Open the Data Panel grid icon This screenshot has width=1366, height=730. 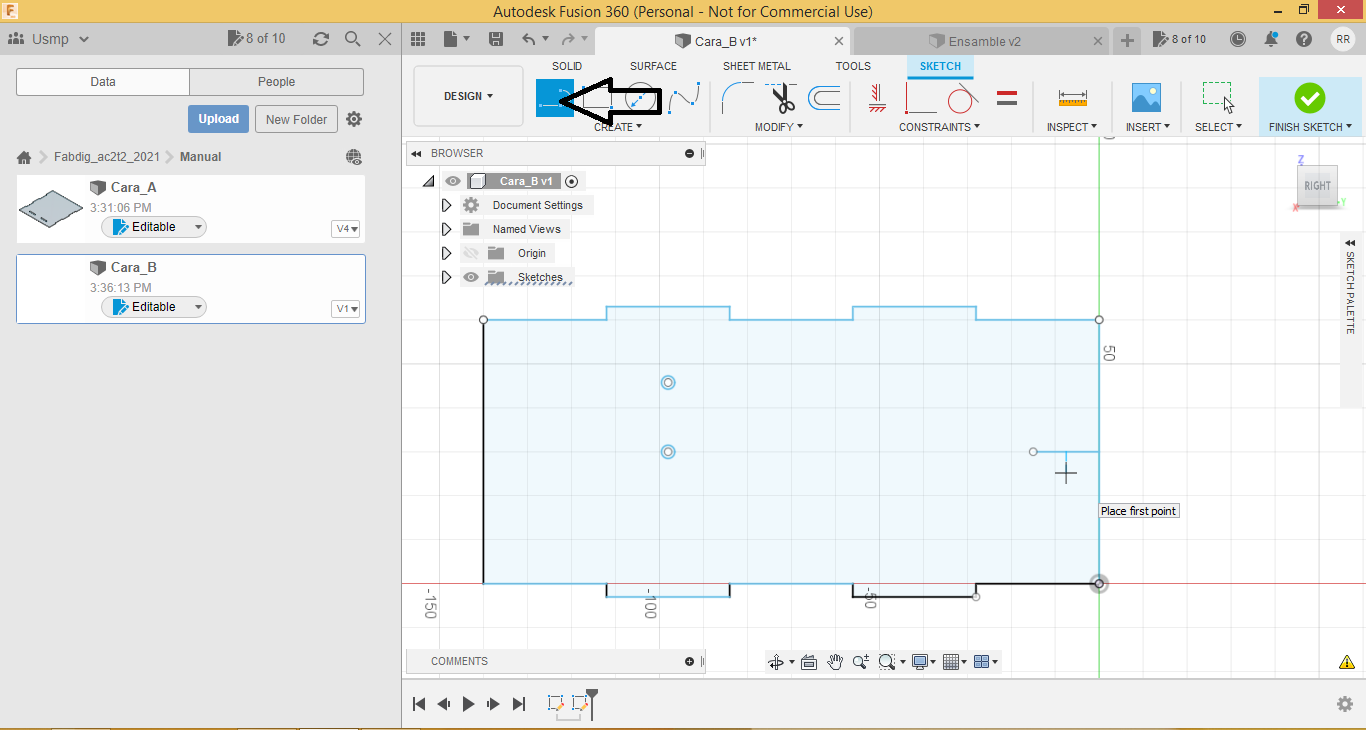(x=418, y=39)
